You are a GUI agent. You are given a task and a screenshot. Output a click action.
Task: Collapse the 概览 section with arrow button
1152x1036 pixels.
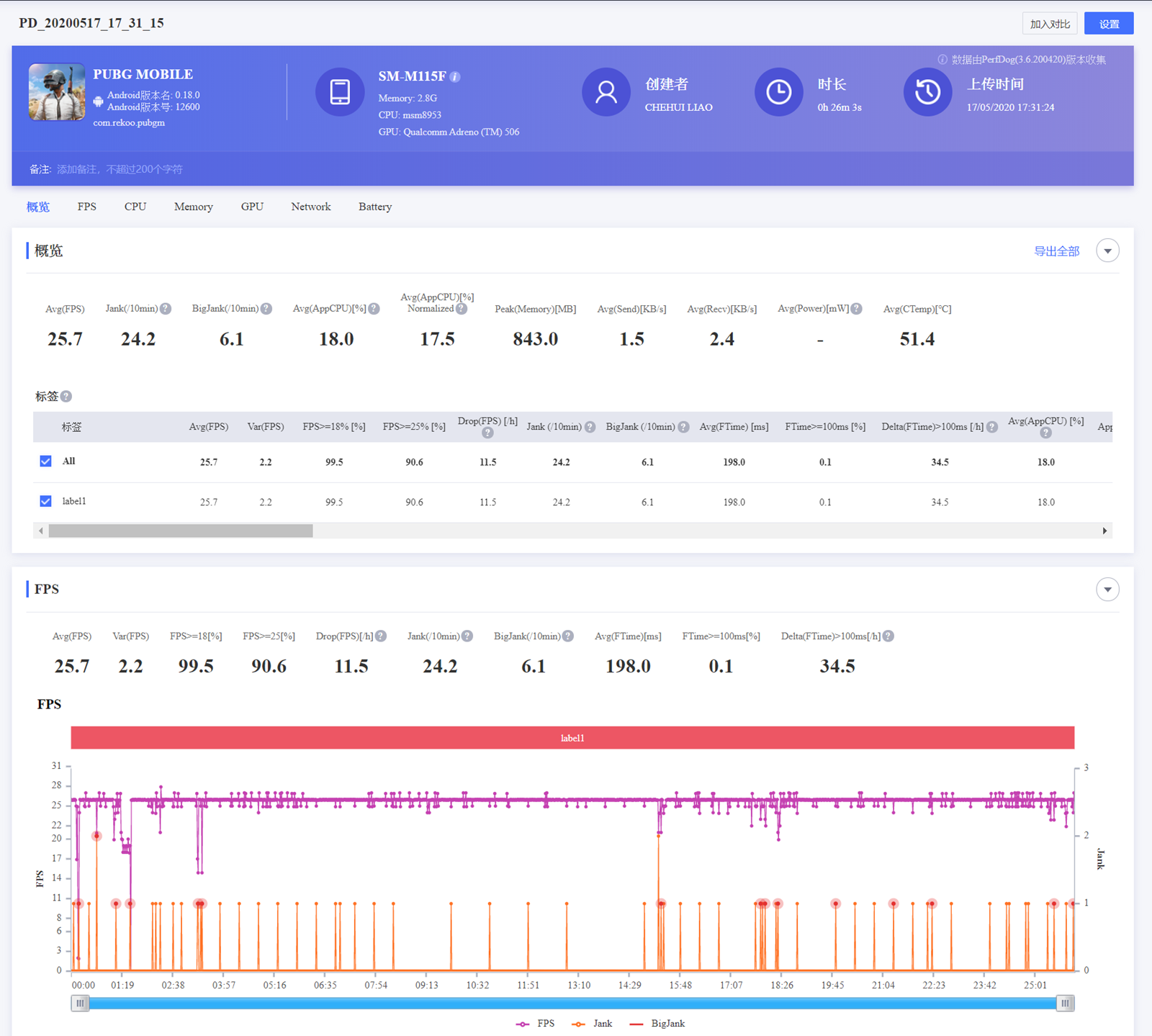tap(1107, 251)
